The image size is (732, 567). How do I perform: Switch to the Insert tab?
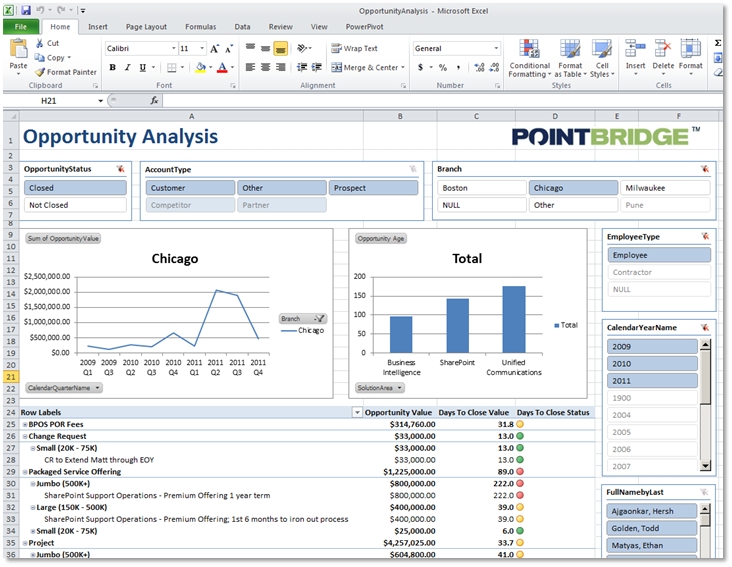tap(98, 27)
